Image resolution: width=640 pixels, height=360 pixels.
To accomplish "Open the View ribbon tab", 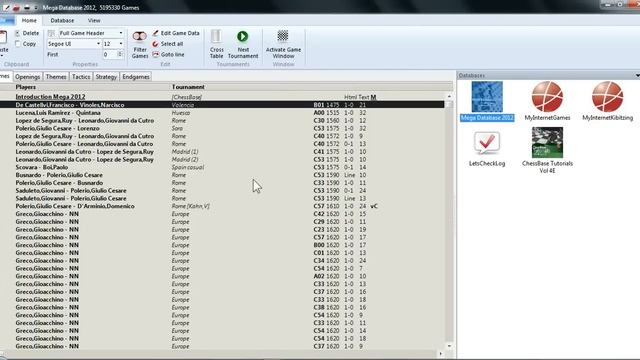I will coord(94,20).
